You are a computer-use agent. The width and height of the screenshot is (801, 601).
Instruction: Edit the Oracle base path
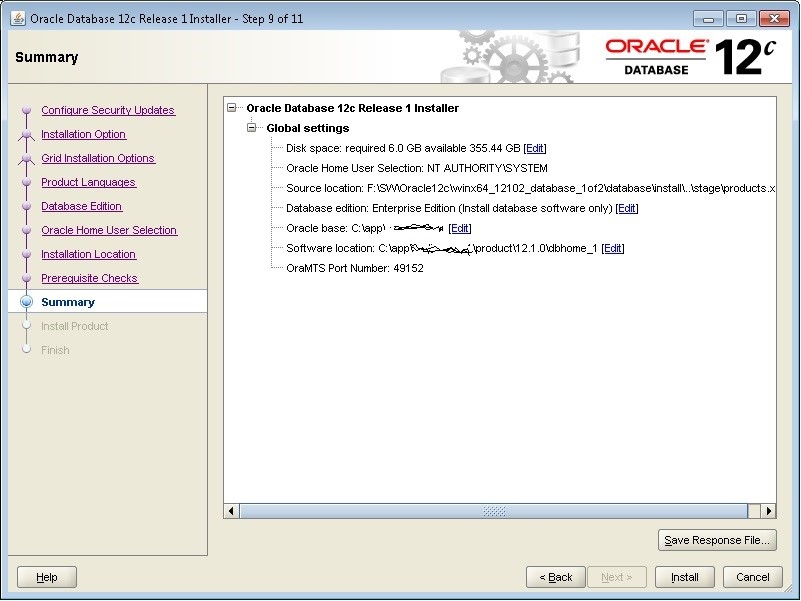pyautogui.click(x=460, y=228)
